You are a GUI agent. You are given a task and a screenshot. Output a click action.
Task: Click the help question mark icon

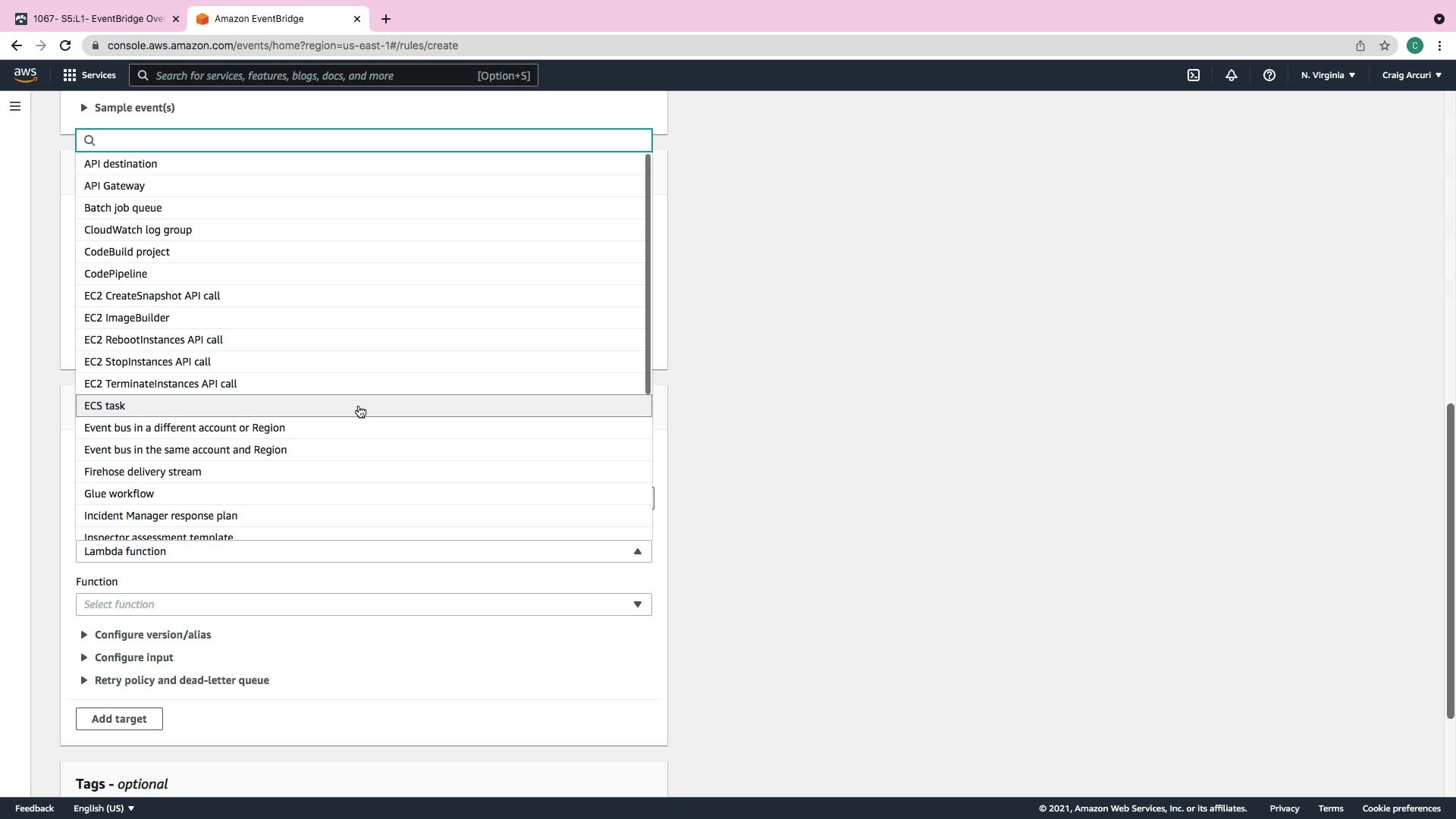pos(1269,75)
